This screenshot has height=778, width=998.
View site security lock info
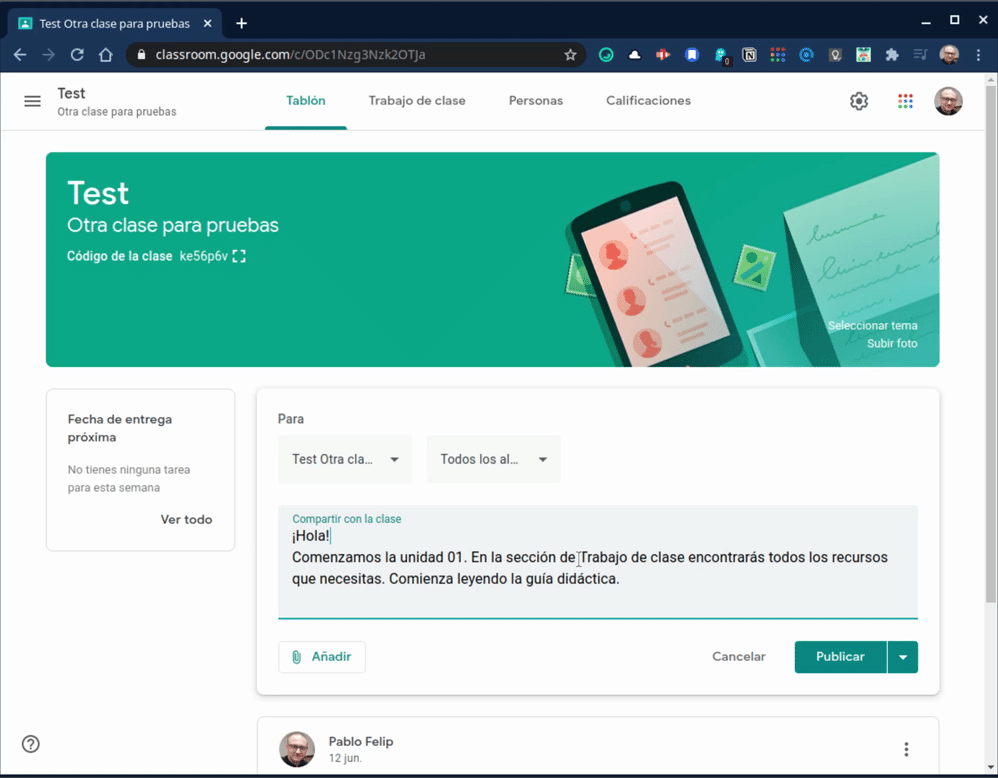pyautogui.click(x=141, y=55)
